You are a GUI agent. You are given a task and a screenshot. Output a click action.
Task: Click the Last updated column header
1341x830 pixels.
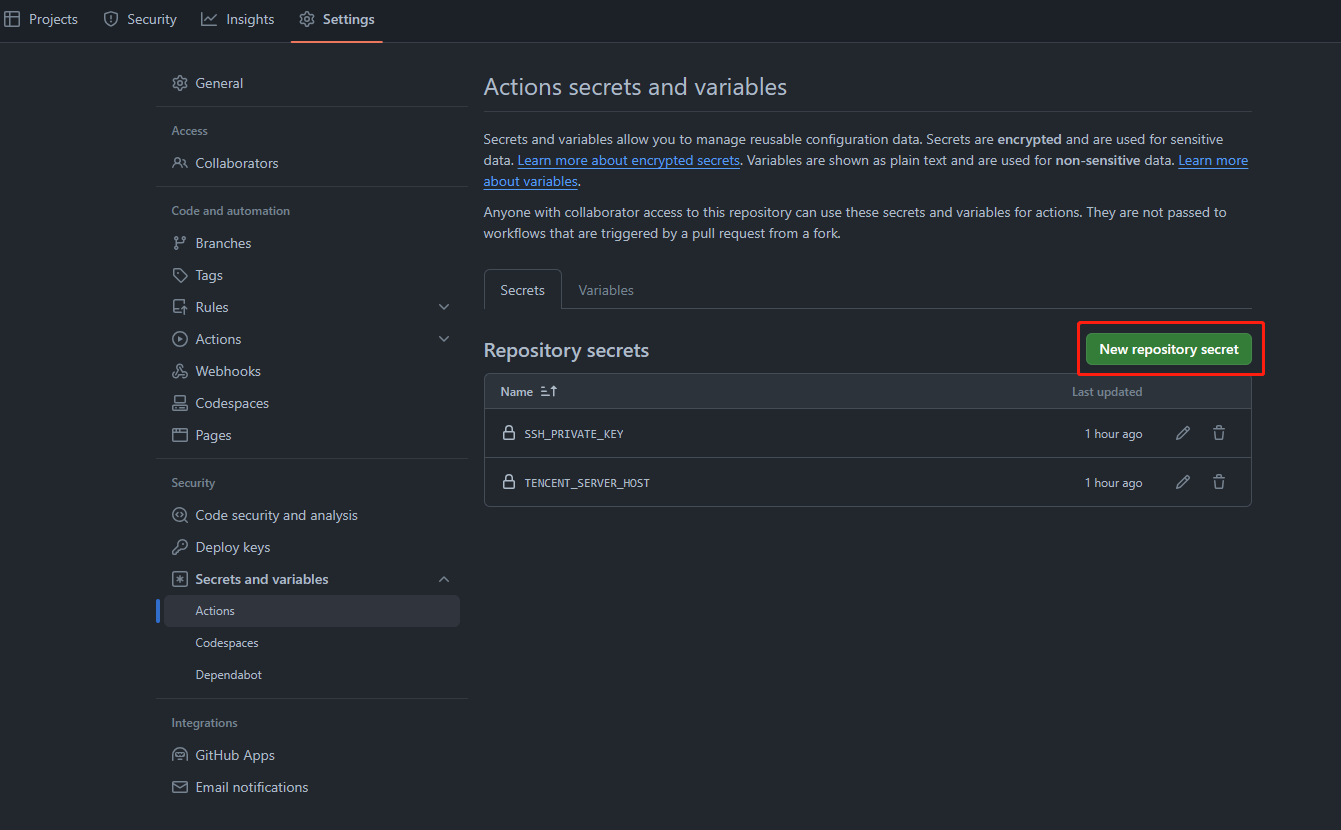(x=1107, y=392)
